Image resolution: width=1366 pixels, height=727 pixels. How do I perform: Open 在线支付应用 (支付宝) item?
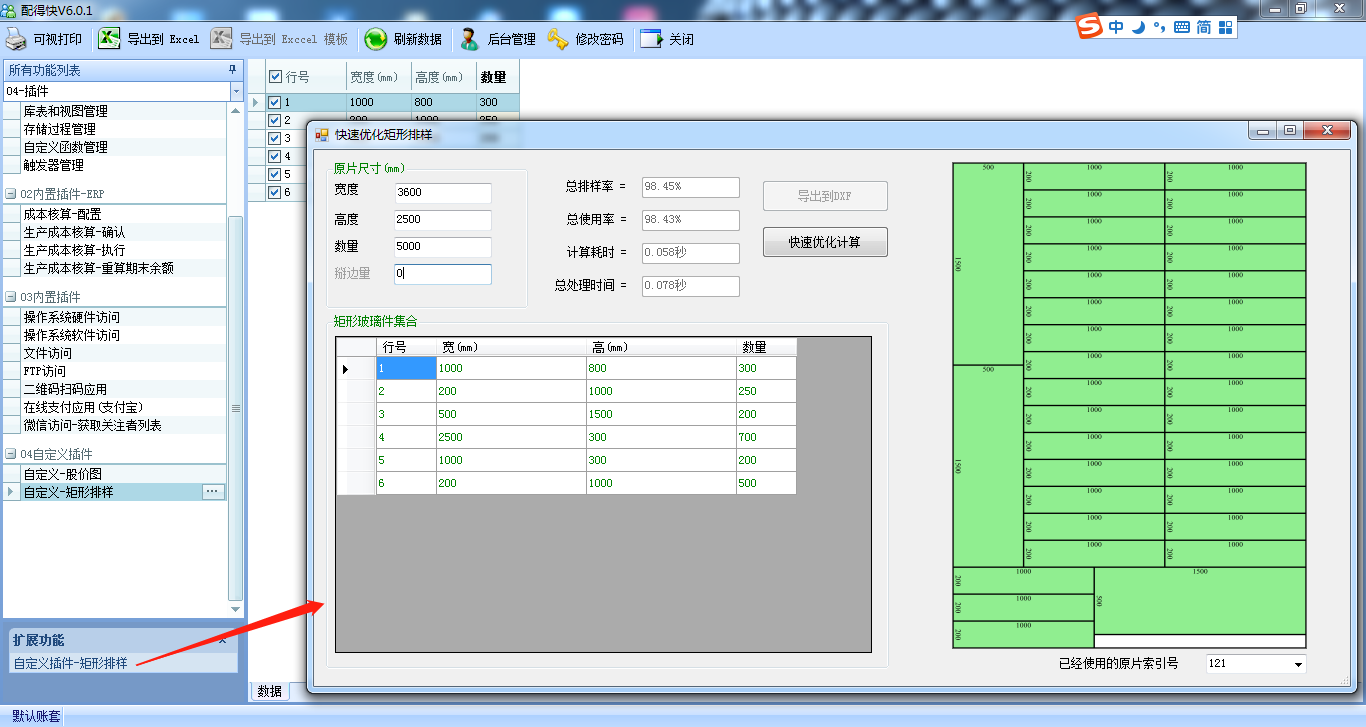coord(84,407)
